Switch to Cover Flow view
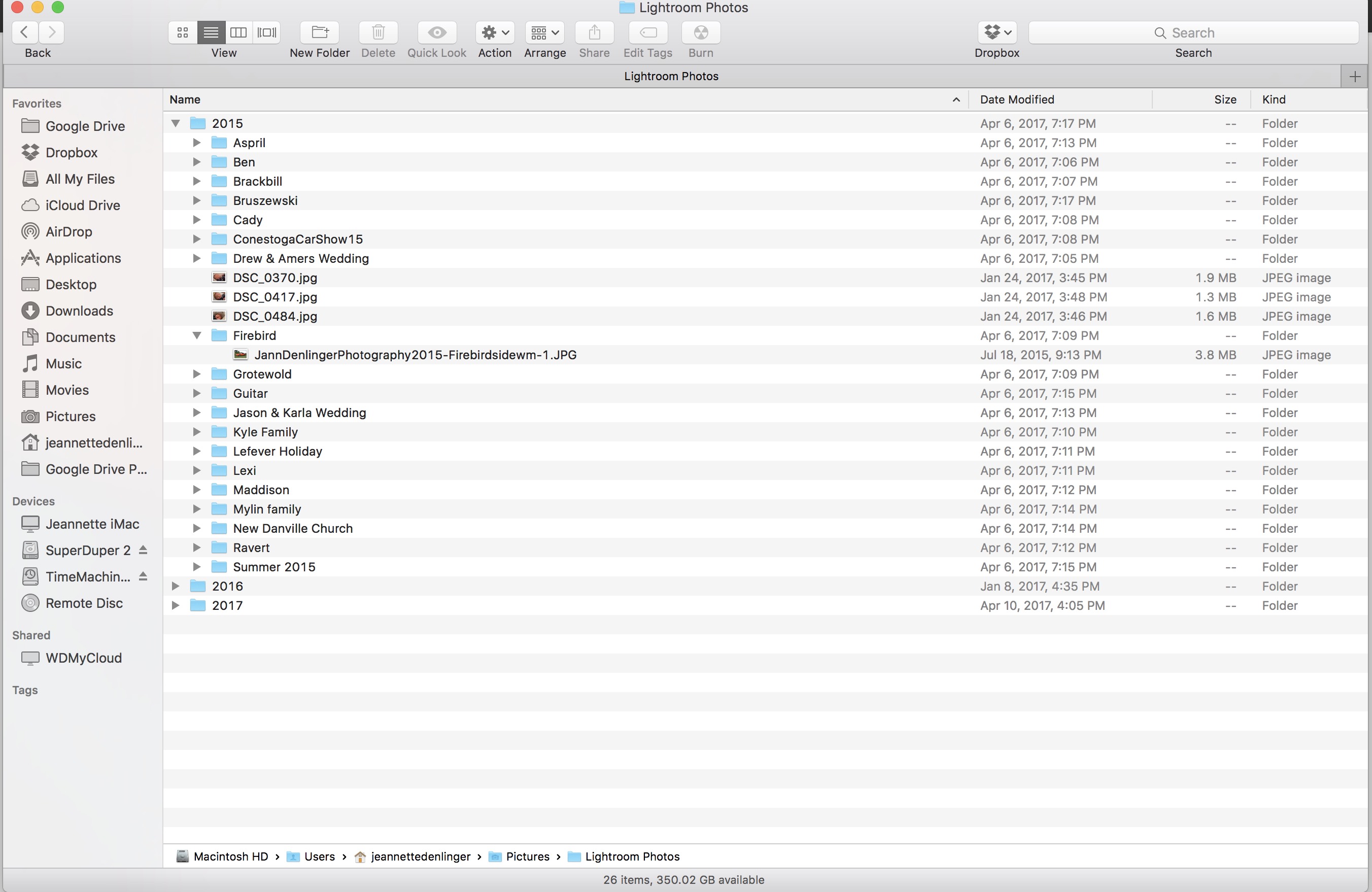Image resolution: width=1372 pixels, height=892 pixels. [x=267, y=33]
